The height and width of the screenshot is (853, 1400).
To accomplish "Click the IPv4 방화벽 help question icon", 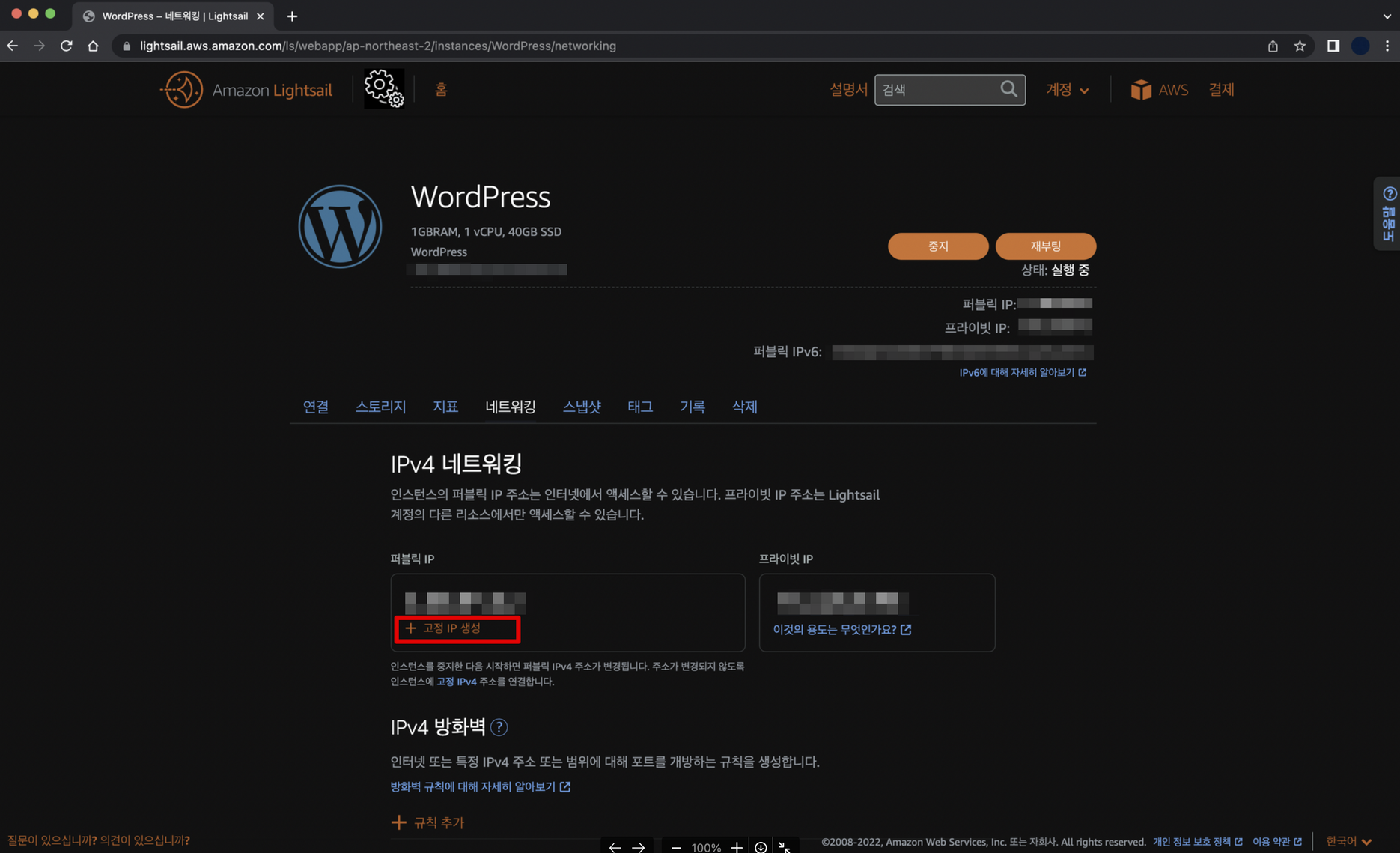I will [499, 727].
